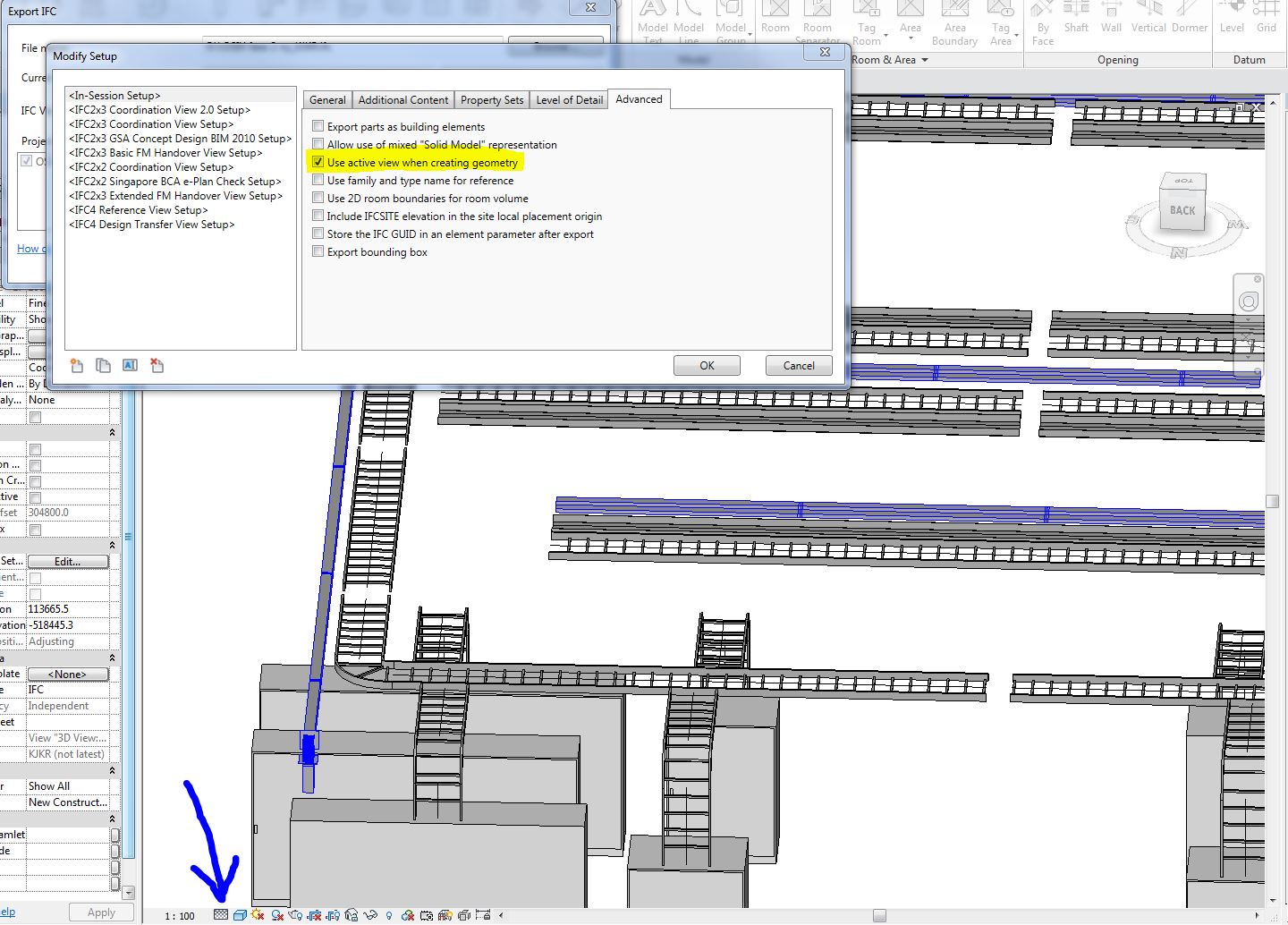
Task: Switch to the Property Sets tab
Action: pyautogui.click(x=491, y=99)
